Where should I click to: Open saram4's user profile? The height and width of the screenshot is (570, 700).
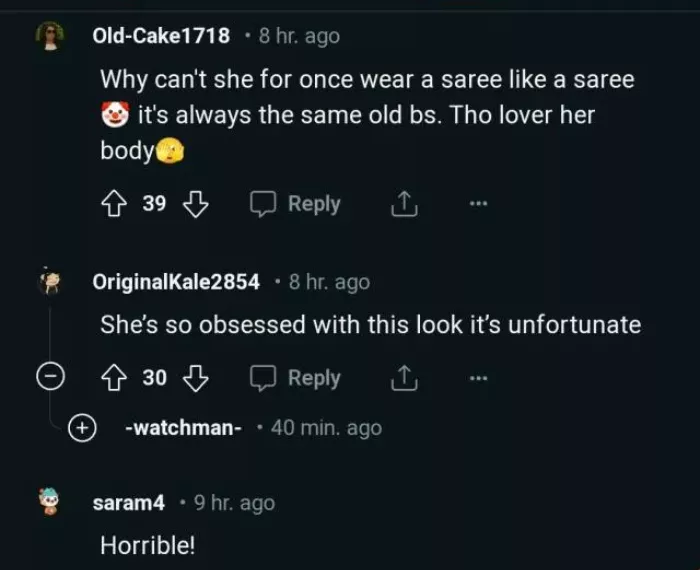tap(128, 503)
